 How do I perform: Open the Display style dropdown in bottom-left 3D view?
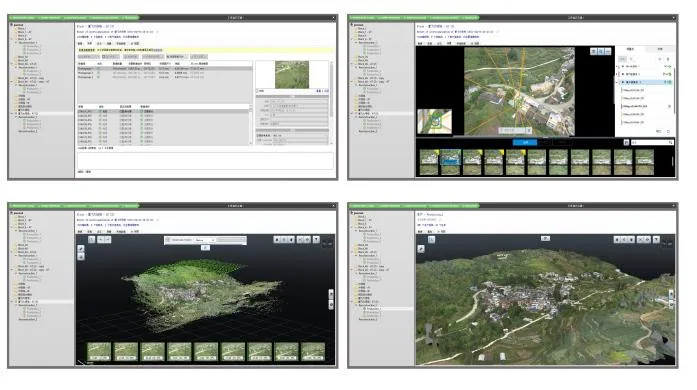coord(205,240)
